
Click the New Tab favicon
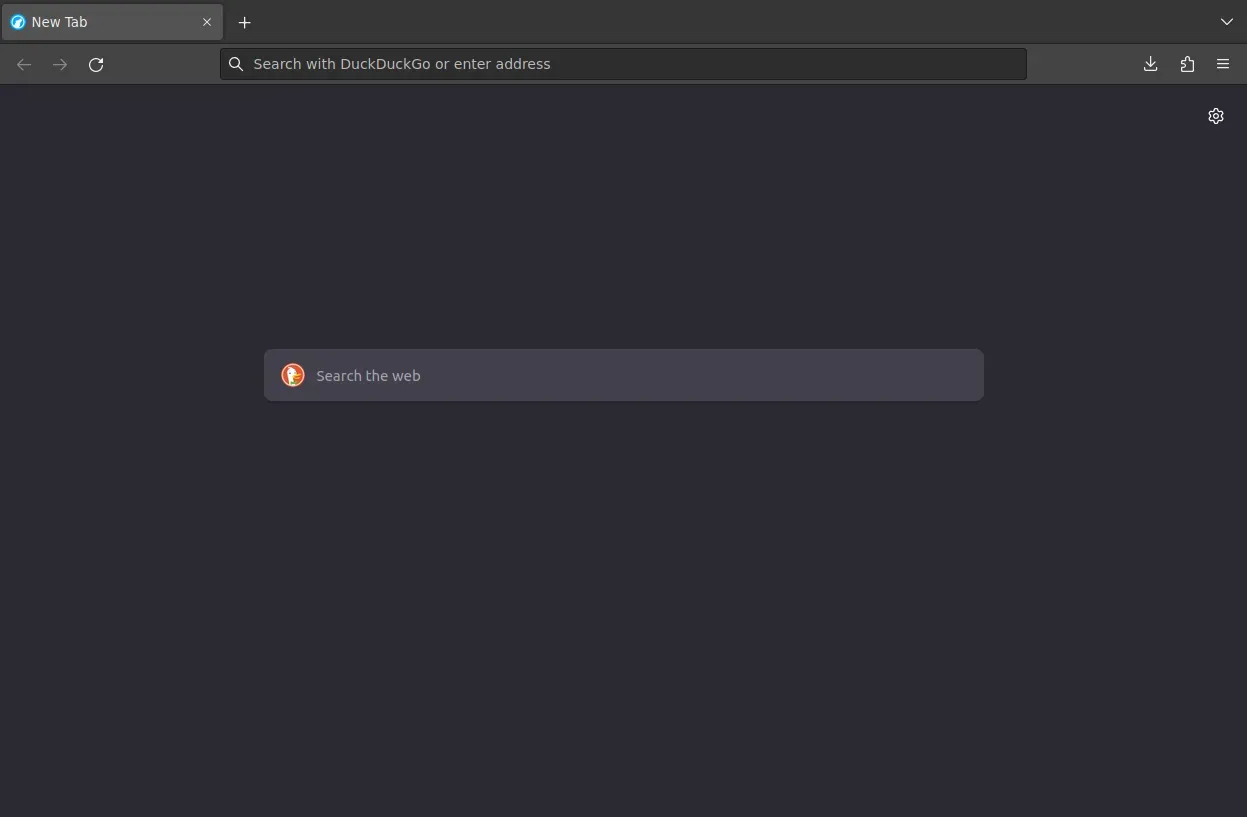(x=17, y=22)
